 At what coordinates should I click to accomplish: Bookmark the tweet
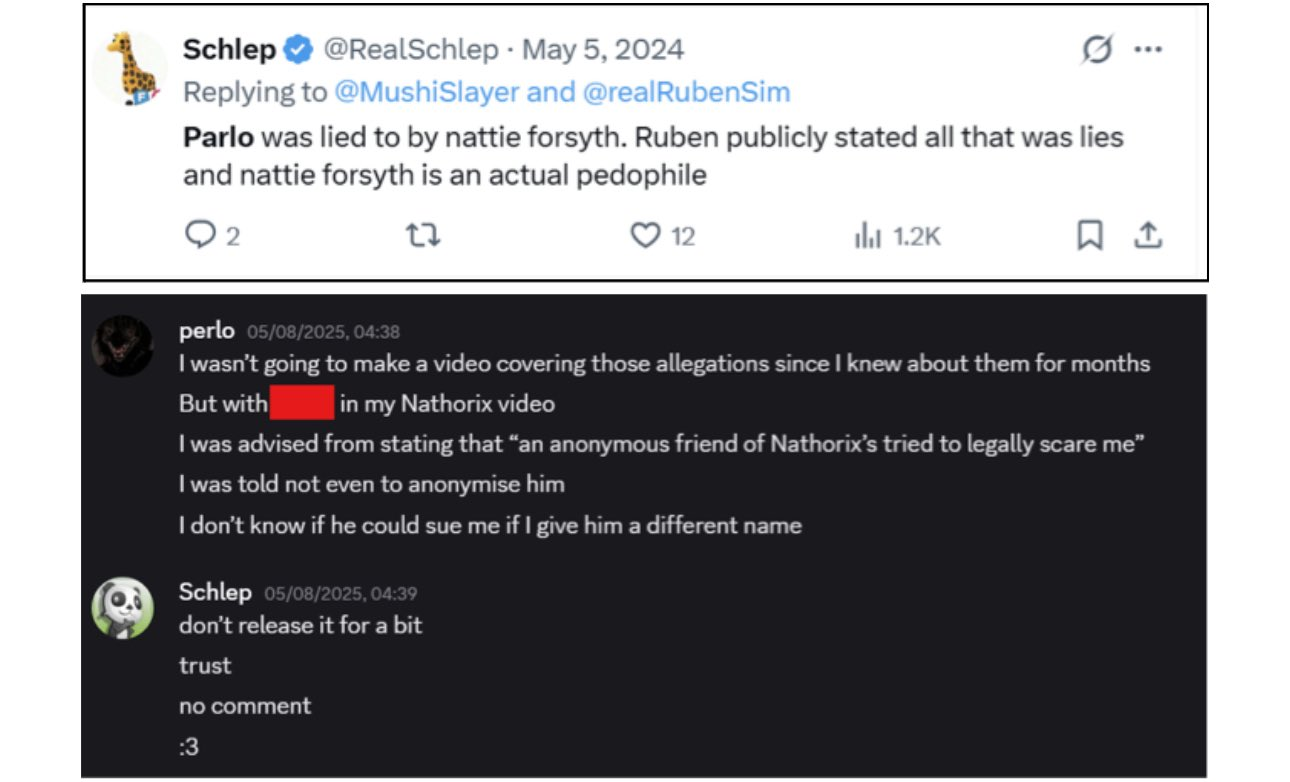coord(1090,235)
